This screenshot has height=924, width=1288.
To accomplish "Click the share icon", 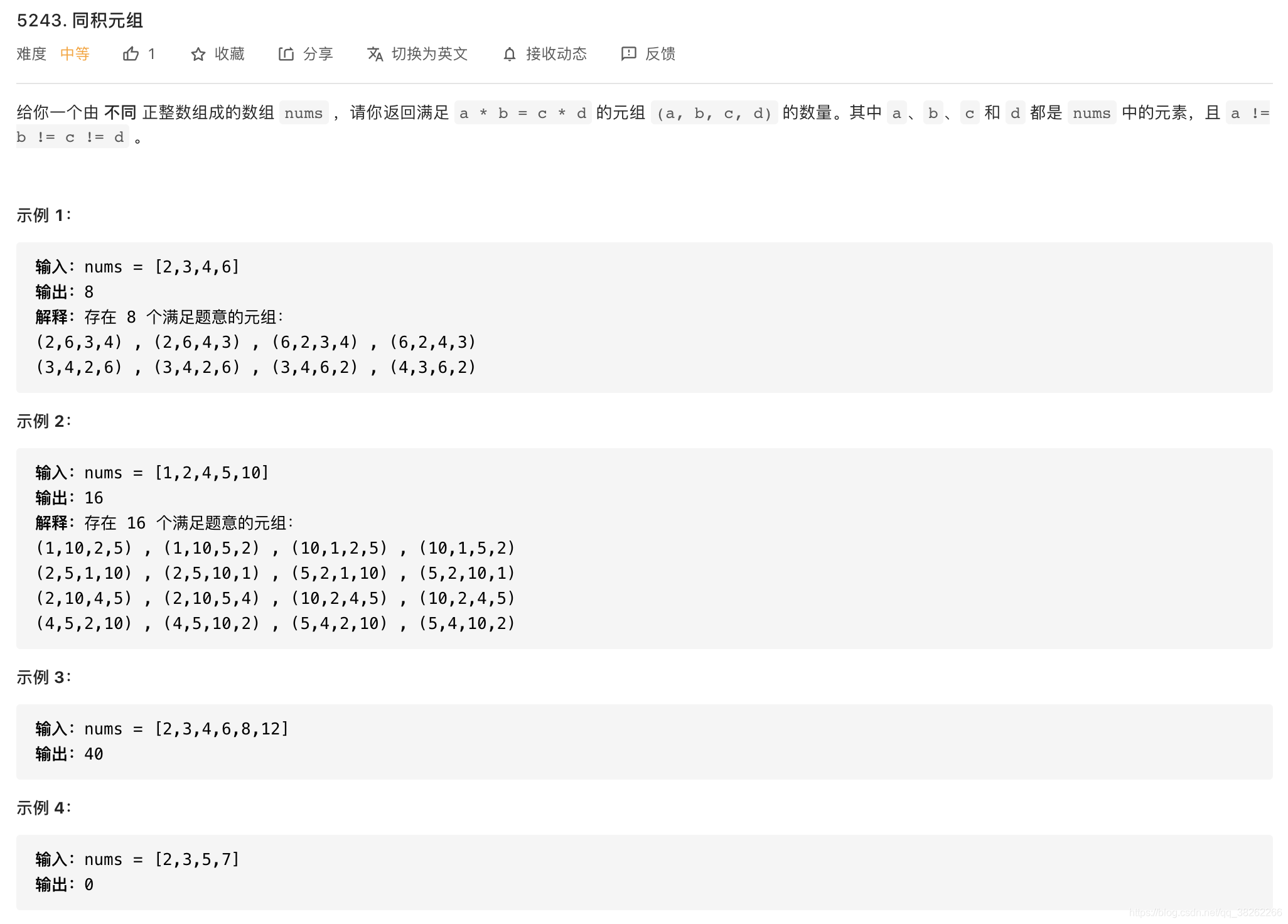I will [x=286, y=54].
